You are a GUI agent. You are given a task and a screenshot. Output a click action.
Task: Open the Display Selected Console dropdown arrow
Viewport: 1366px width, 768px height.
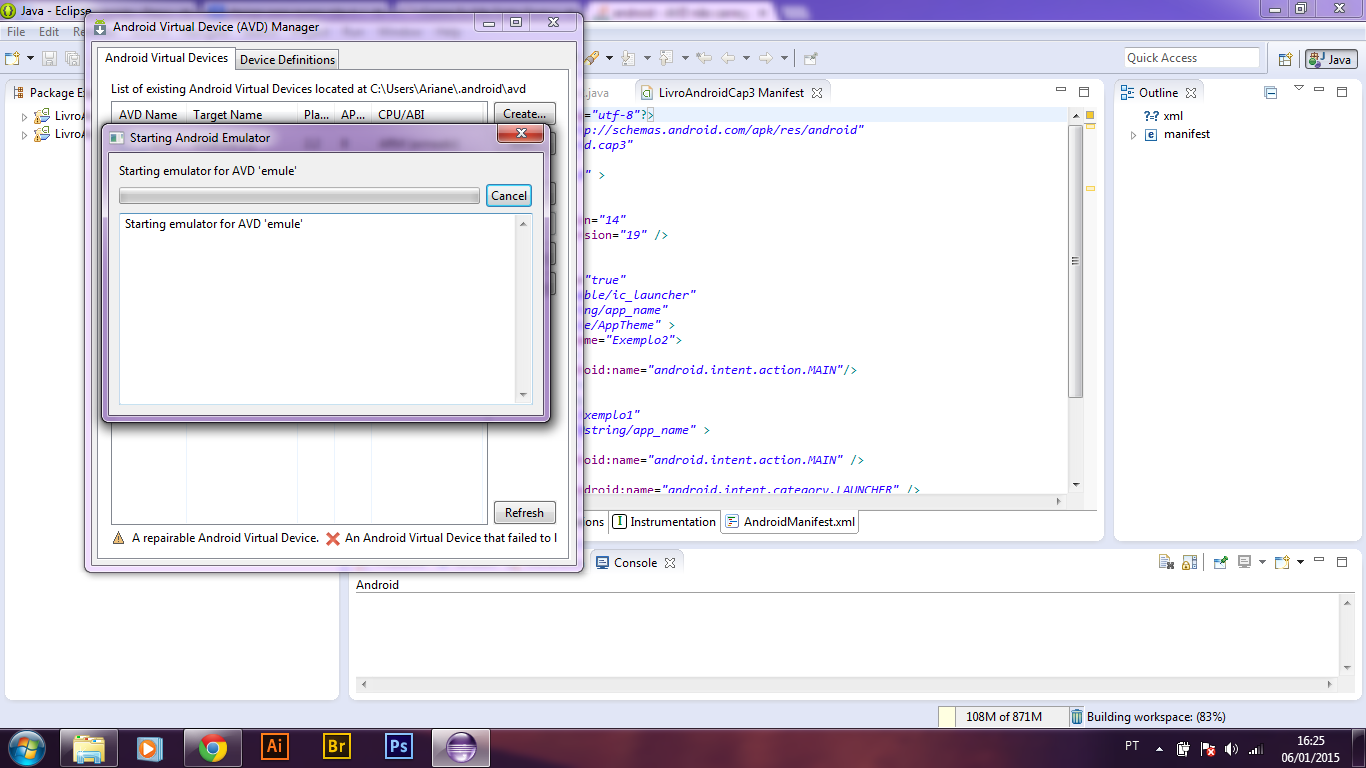(x=1262, y=563)
